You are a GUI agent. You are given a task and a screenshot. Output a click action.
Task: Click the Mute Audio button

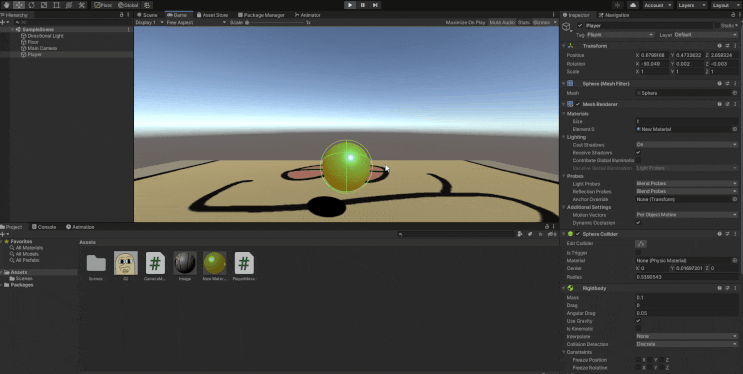[x=502, y=22]
